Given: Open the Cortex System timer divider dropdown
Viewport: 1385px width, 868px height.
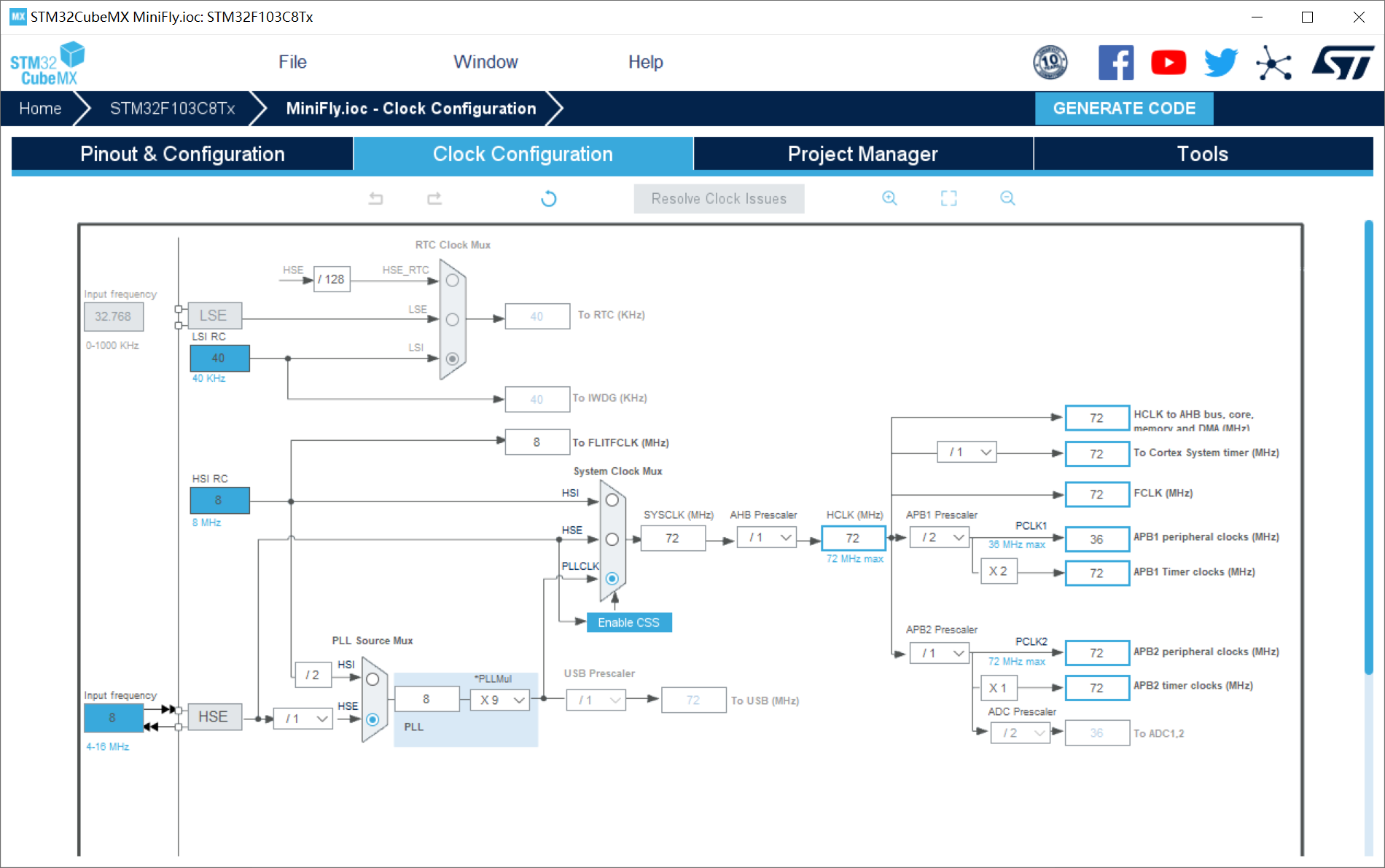Looking at the screenshot, I should coord(967,453).
